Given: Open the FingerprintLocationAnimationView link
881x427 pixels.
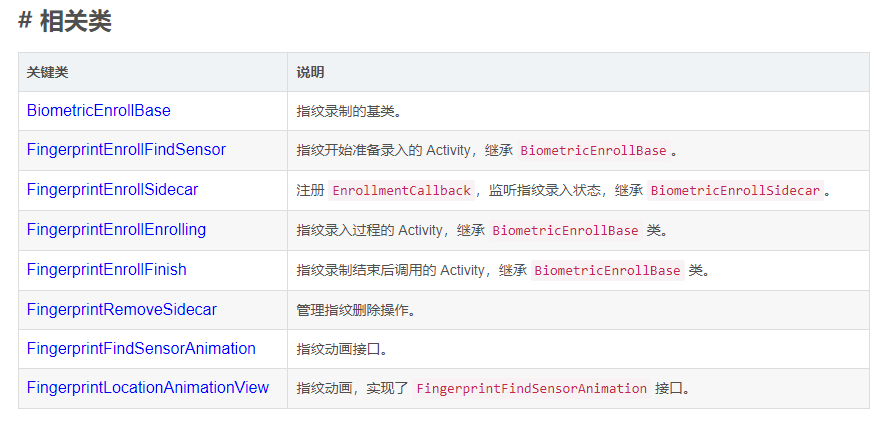Looking at the screenshot, I should pyautogui.click(x=148, y=388).
